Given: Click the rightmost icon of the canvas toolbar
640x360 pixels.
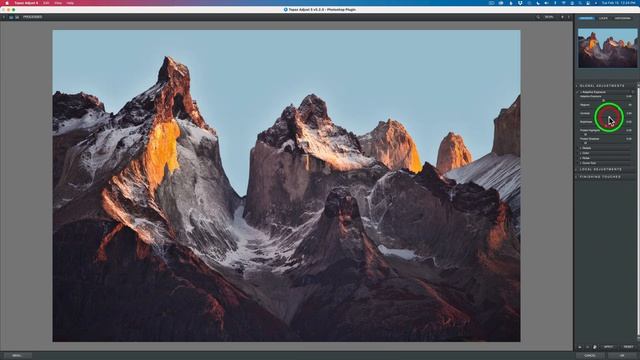Looking at the screenshot, I should (x=569, y=17).
